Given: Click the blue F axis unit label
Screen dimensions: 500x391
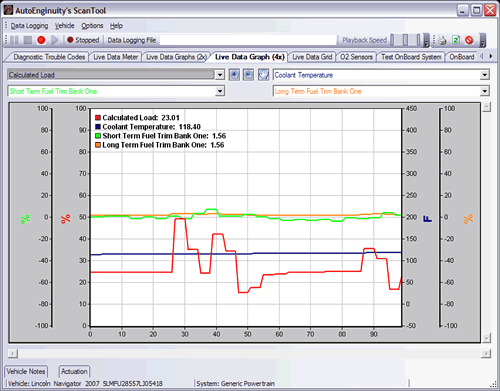Looking at the screenshot, I should coord(427,219).
